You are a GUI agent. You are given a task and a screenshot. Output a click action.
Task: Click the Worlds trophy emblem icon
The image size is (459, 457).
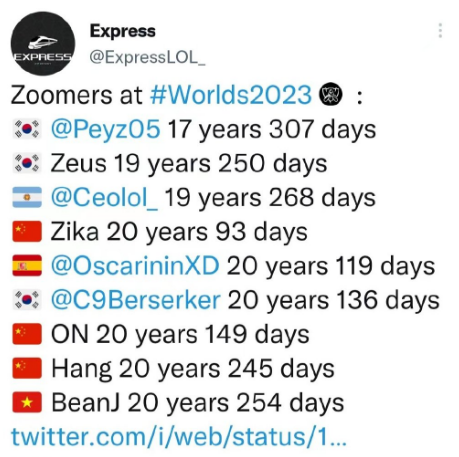point(331,95)
